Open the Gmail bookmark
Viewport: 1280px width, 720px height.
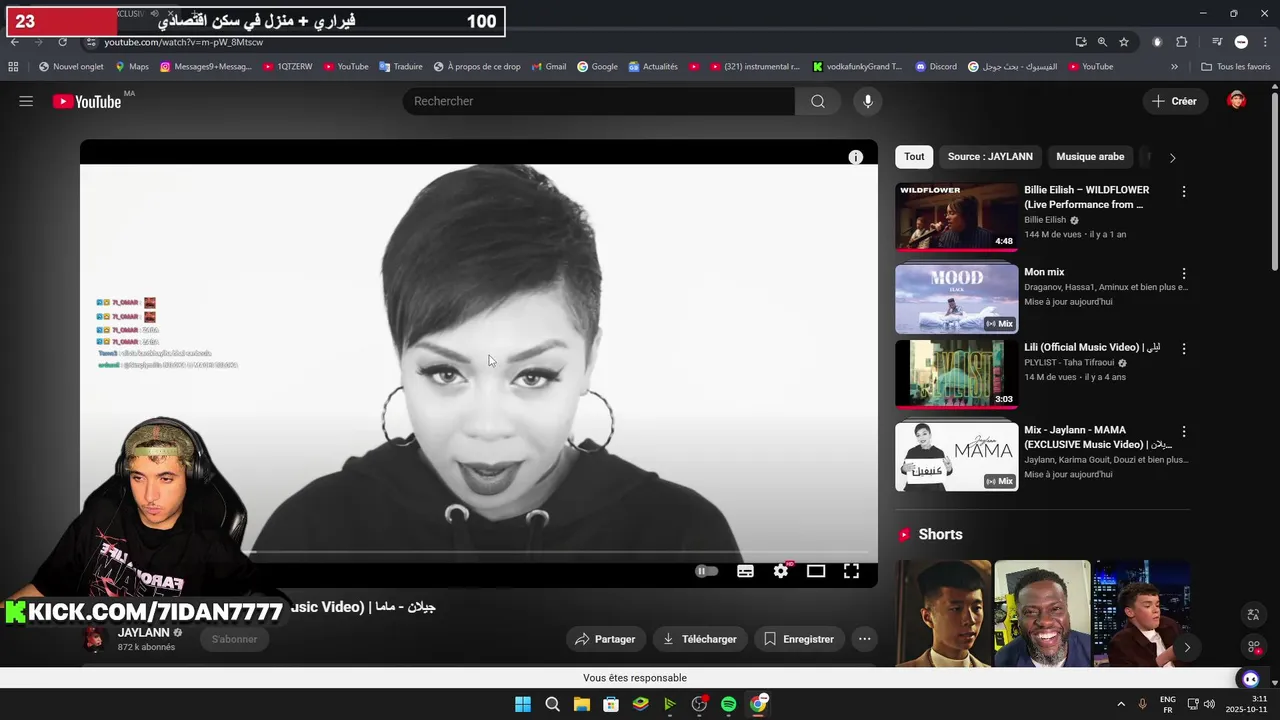coord(548,67)
